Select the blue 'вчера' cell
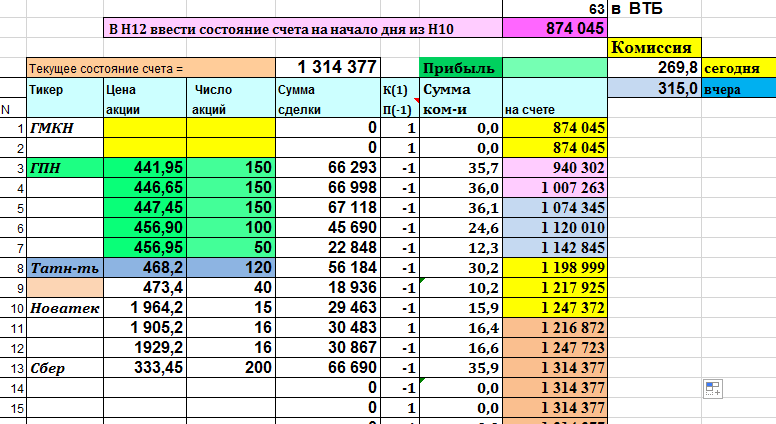This screenshot has width=776, height=424. (x=739, y=88)
